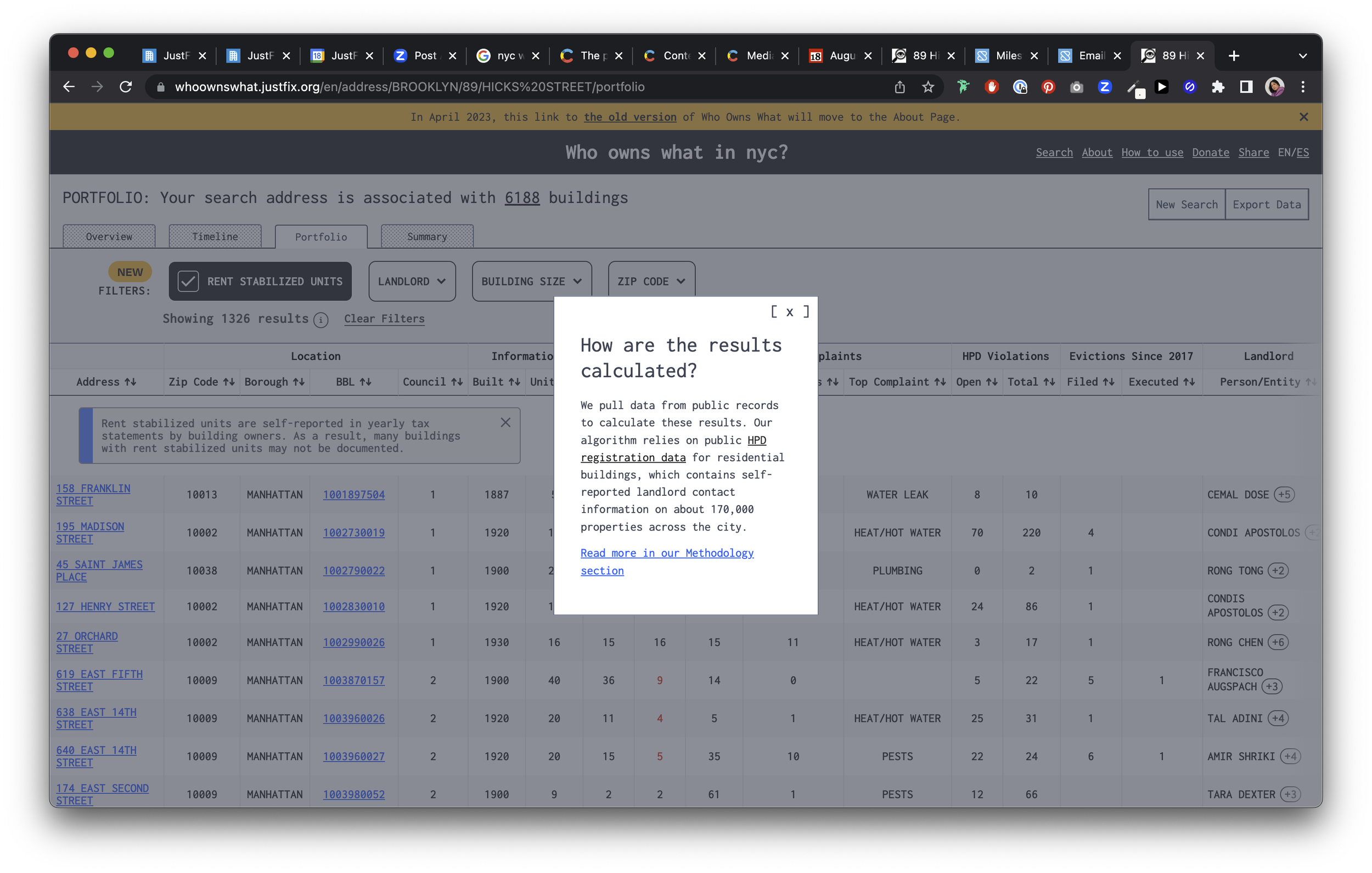Reload the page using the browser refresh icon
The height and width of the screenshot is (873, 1372).
point(126,87)
